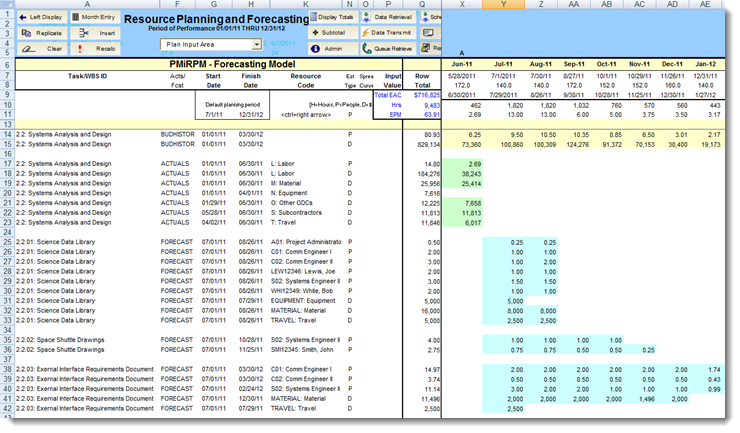Select the Period of Performance subtitle text

(217, 28)
